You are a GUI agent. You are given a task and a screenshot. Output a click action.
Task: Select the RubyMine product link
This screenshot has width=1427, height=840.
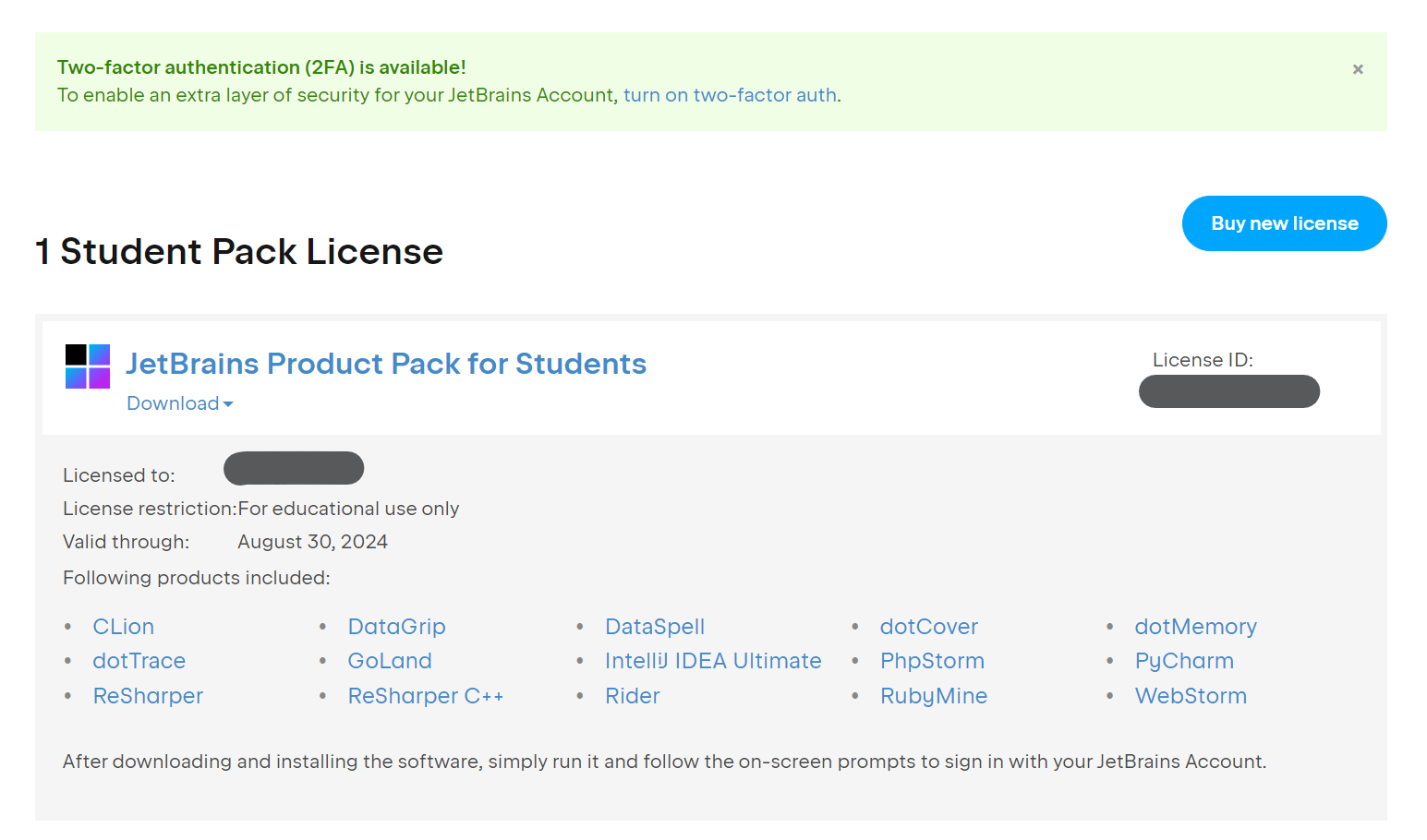point(934,696)
